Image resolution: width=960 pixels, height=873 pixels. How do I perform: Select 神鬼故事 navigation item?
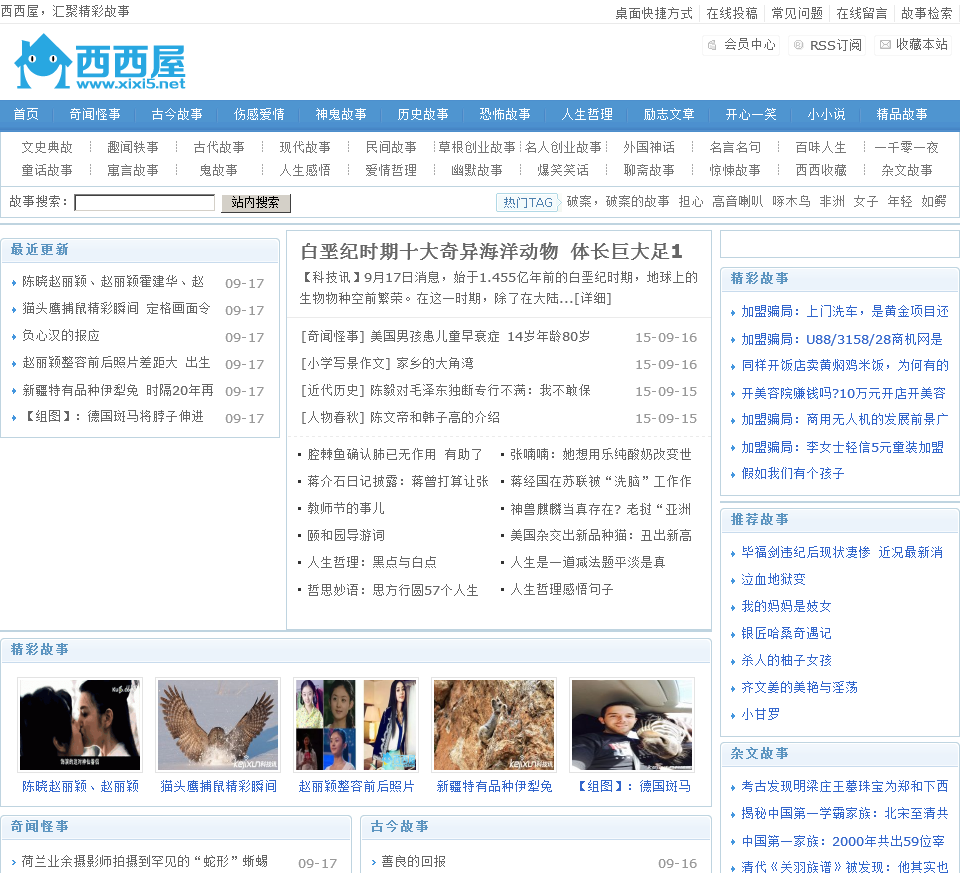point(341,114)
